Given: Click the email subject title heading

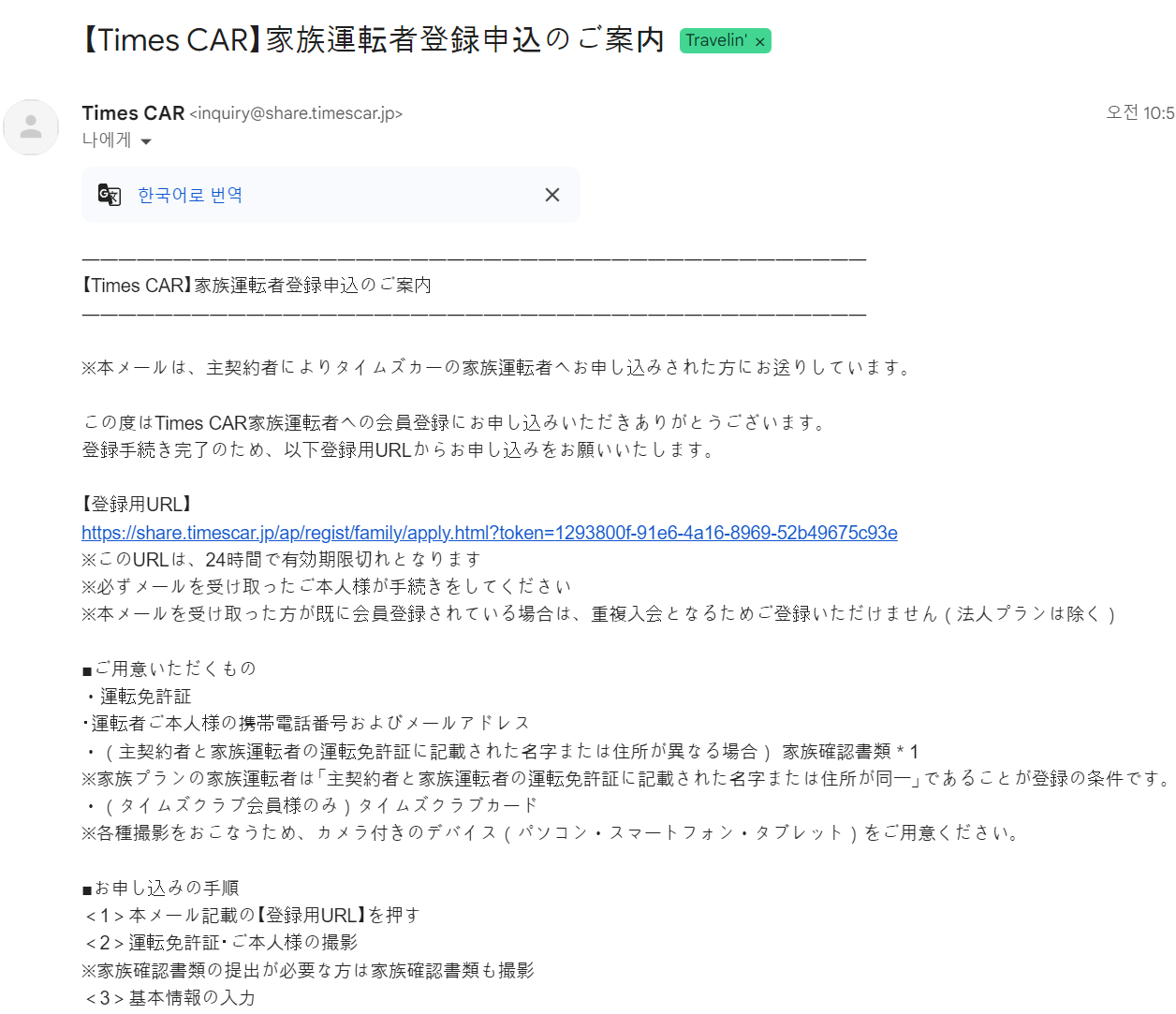Looking at the screenshot, I should pyautogui.click(x=373, y=40).
